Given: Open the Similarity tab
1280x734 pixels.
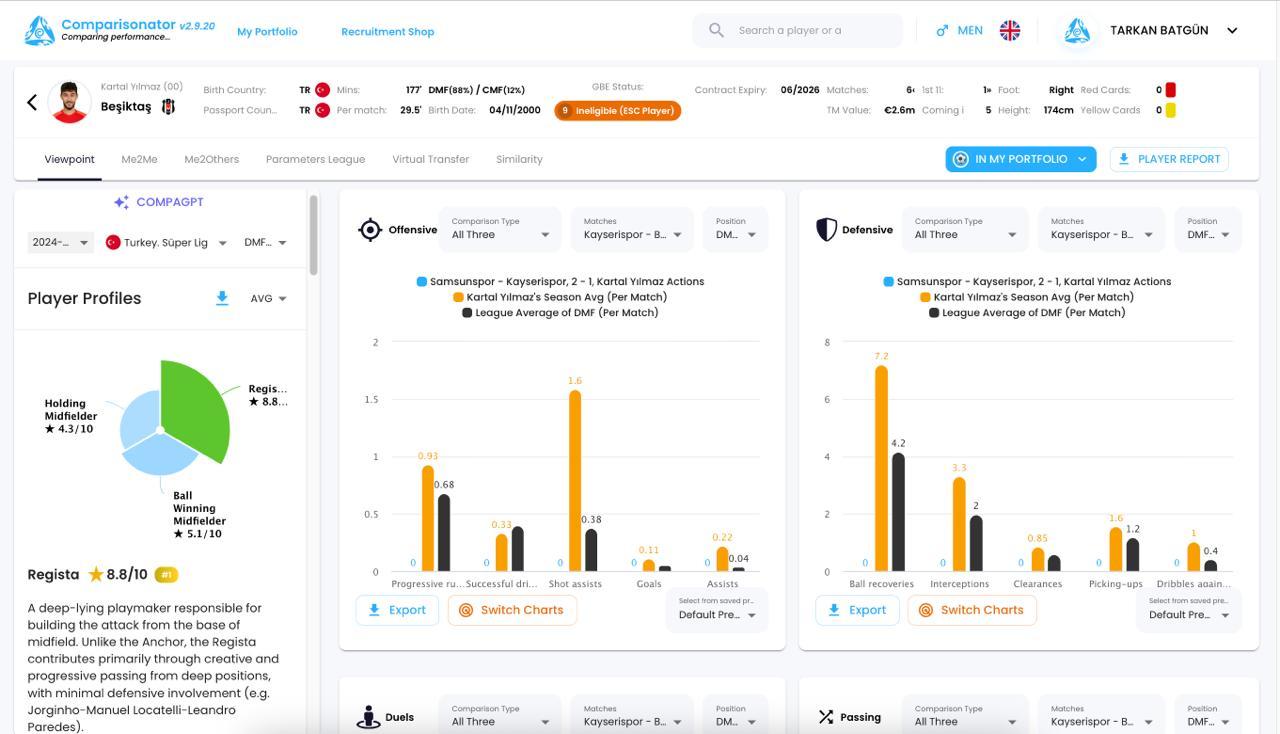Looking at the screenshot, I should [x=519, y=159].
